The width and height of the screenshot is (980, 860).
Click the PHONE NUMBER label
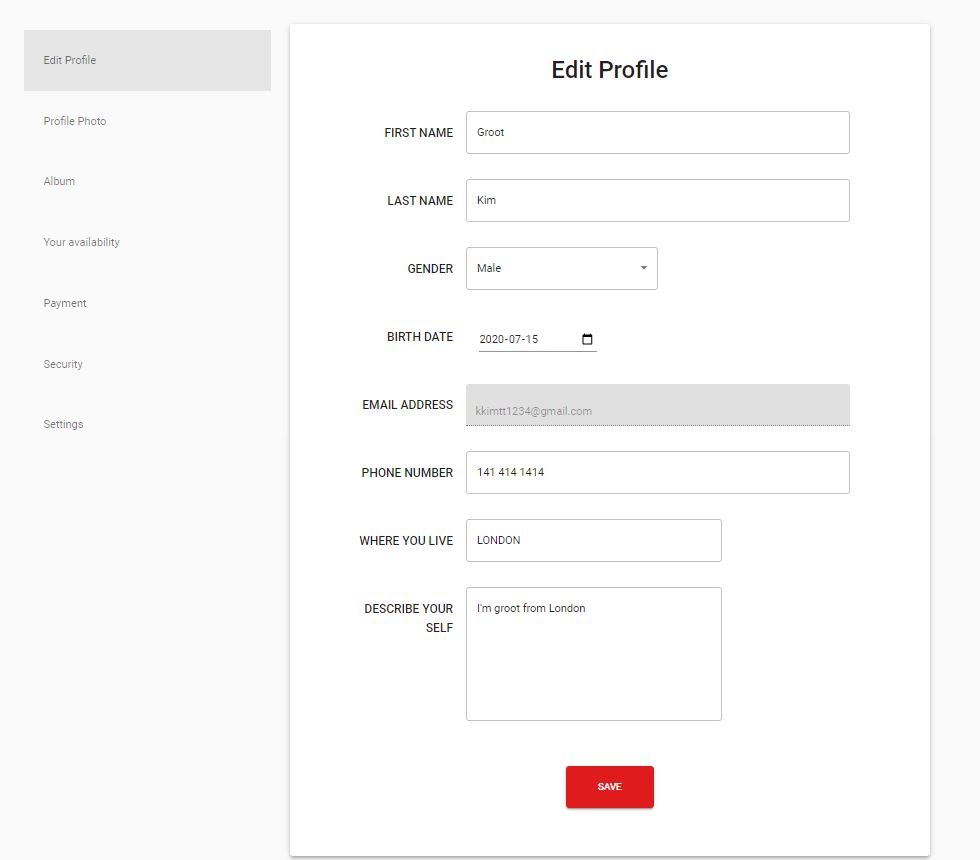pos(407,473)
